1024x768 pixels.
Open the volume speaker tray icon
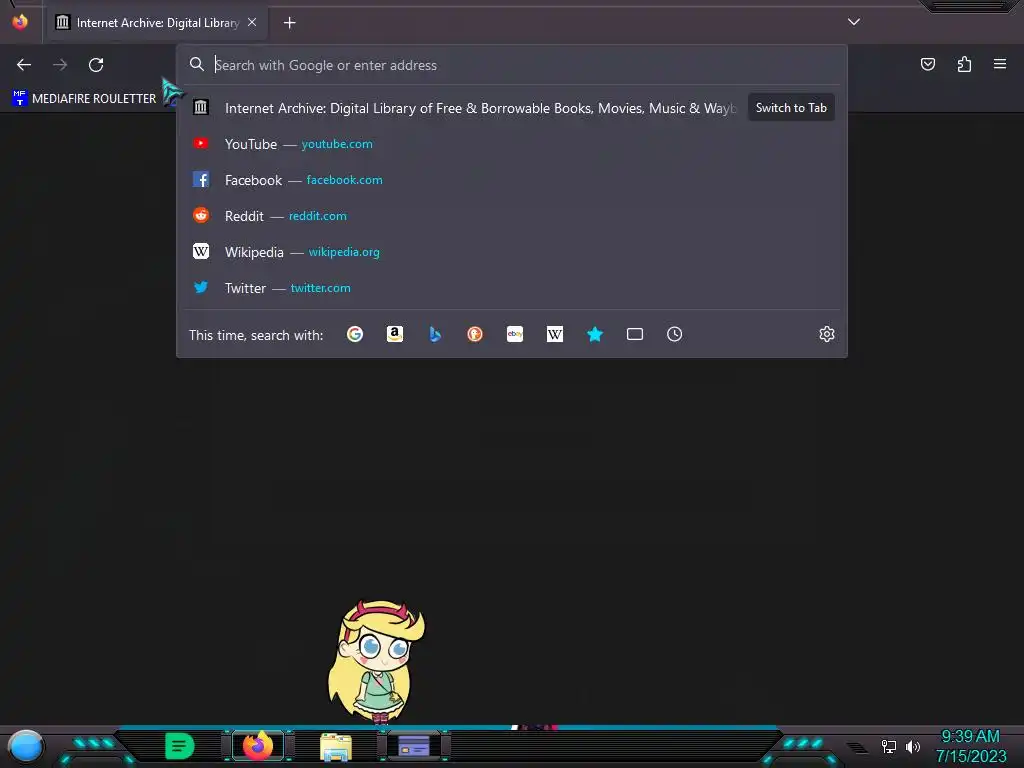click(x=912, y=746)
